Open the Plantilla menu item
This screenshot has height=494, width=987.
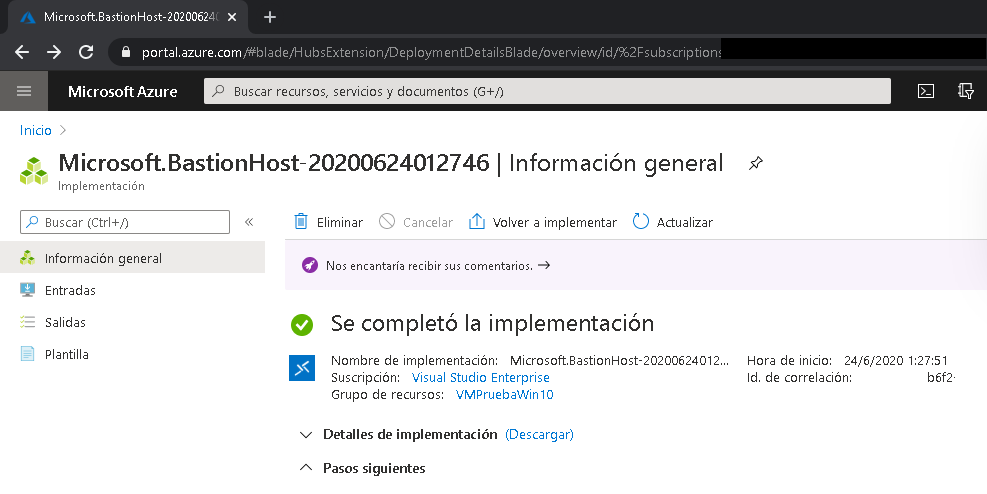pos(132,354)
